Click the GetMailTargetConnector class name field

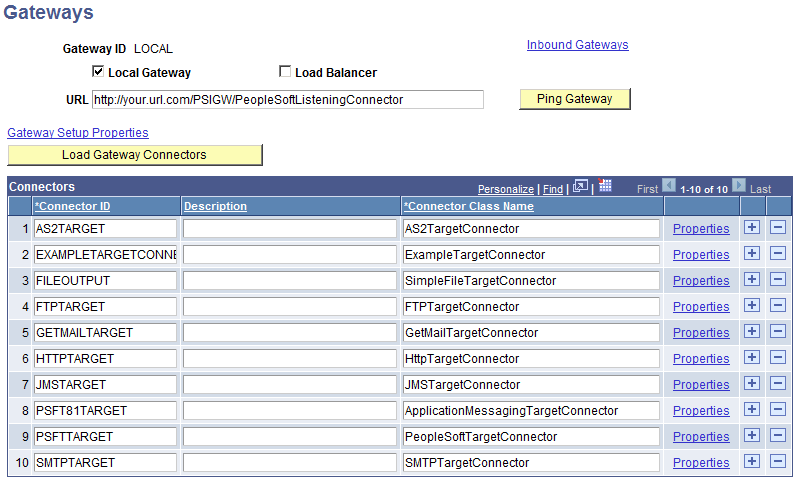tap(531, 333)
